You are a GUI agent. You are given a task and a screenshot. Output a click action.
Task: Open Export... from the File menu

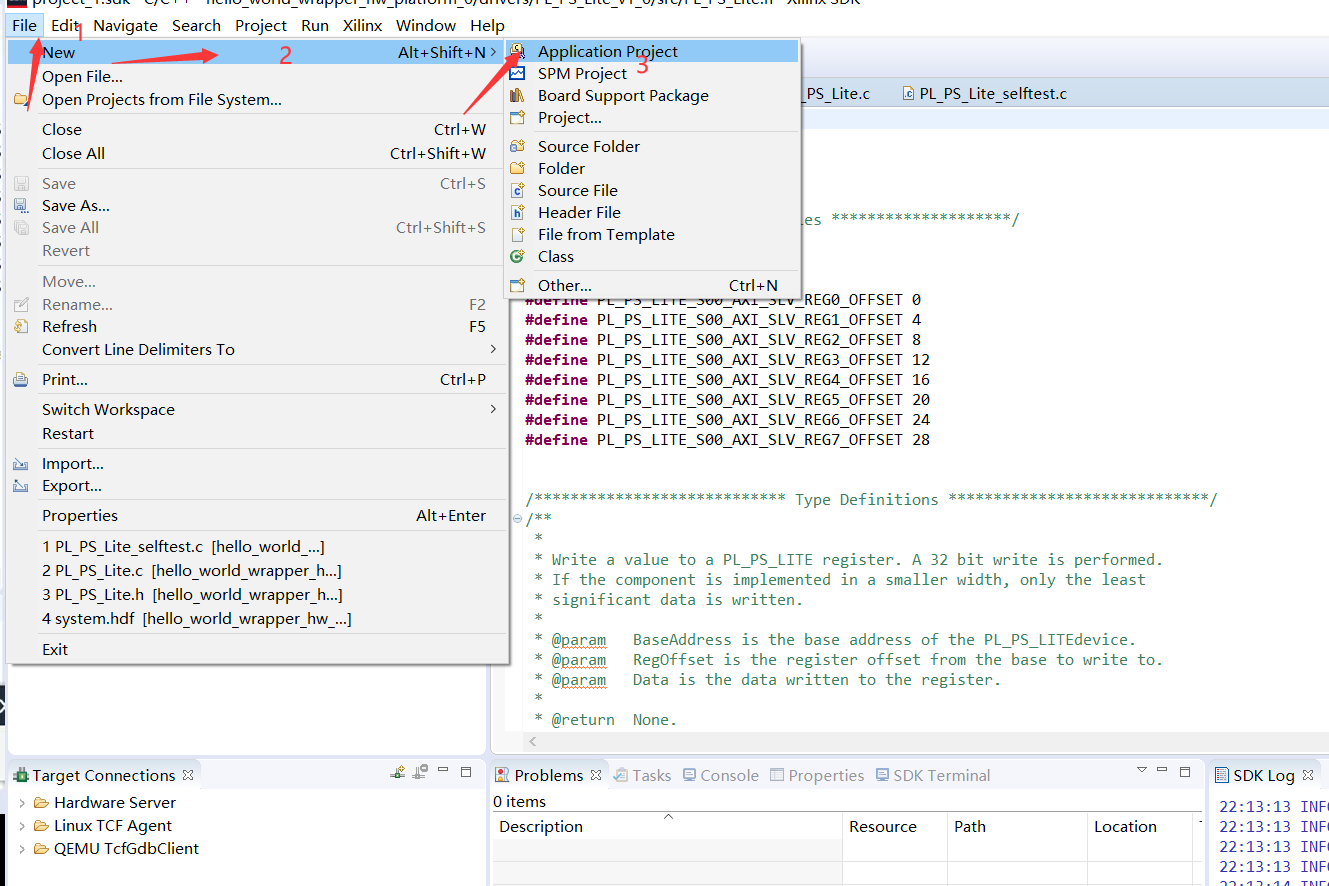[x=257, y=485]
